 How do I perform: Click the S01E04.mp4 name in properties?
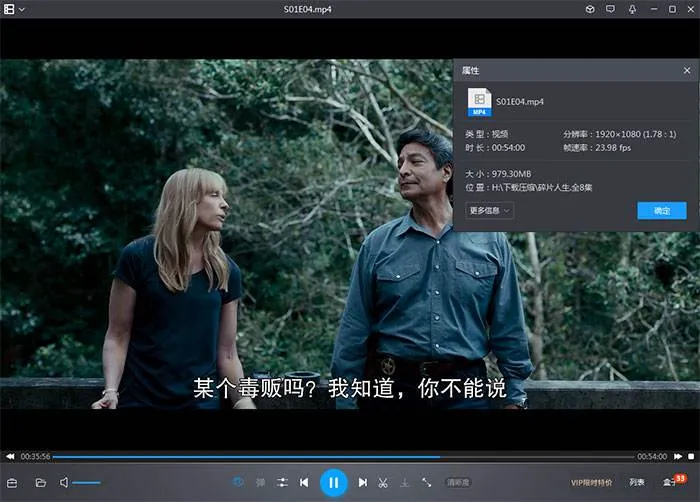(520, 102)
